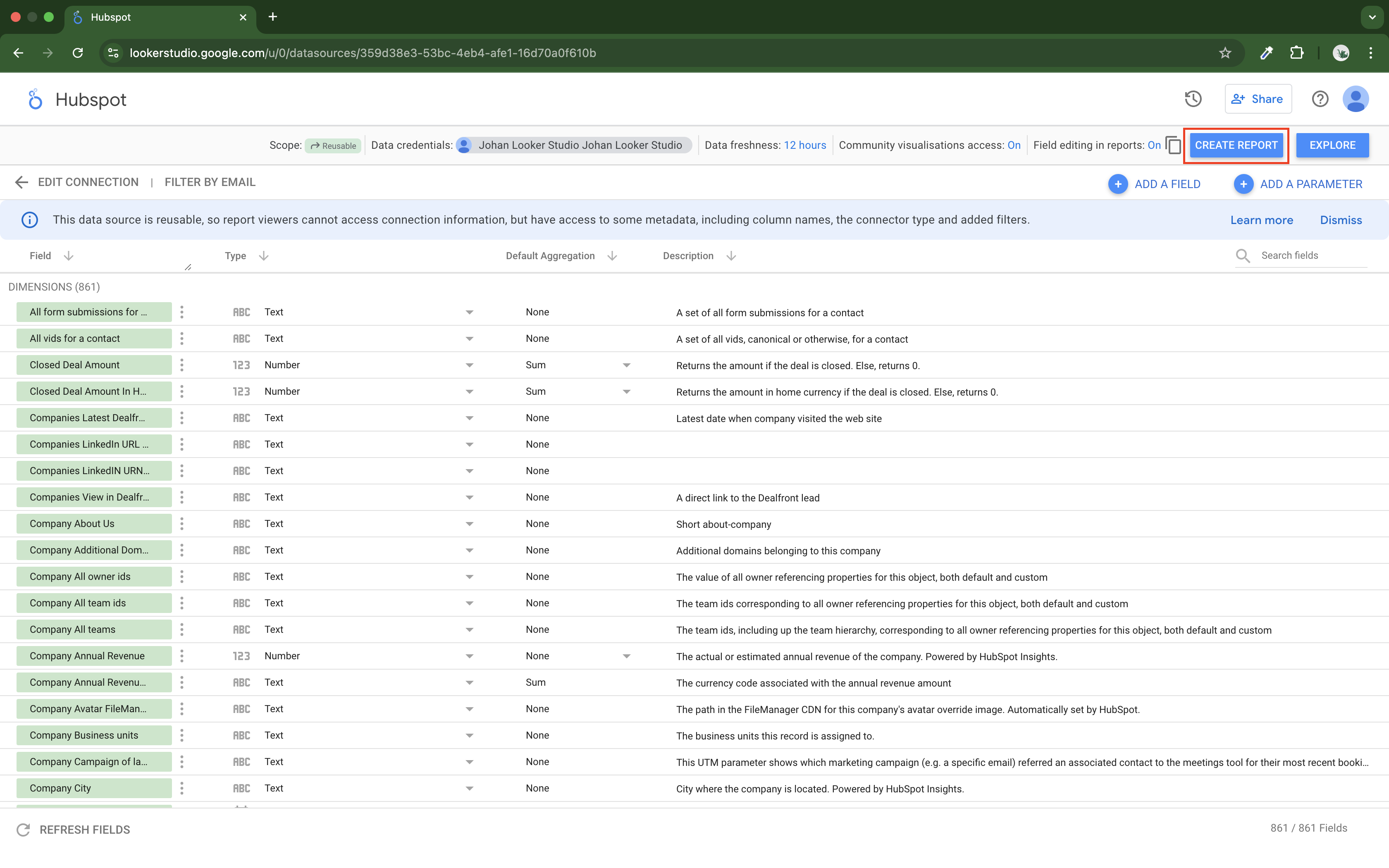Click ADD A FIELD label
Viewport: 1389px width, 868px height.
pos(1167,184)
